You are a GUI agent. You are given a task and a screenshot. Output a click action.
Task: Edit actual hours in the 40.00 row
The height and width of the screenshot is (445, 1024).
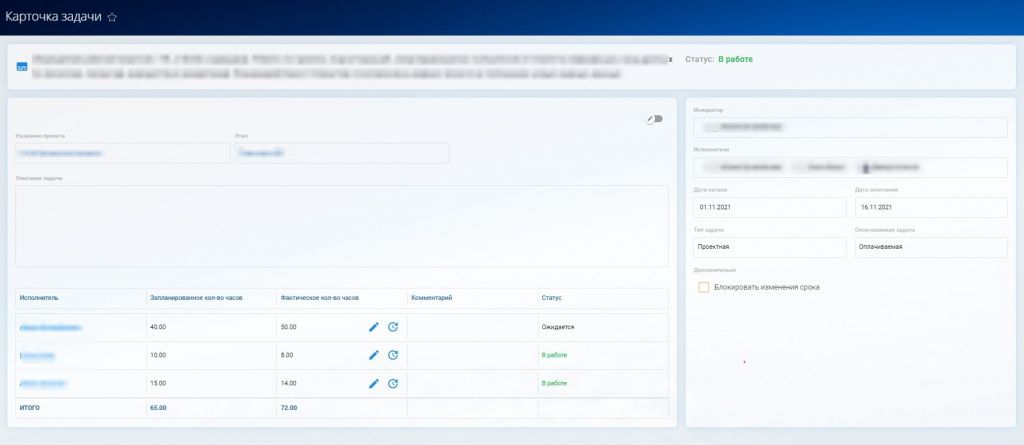[374, 327]
